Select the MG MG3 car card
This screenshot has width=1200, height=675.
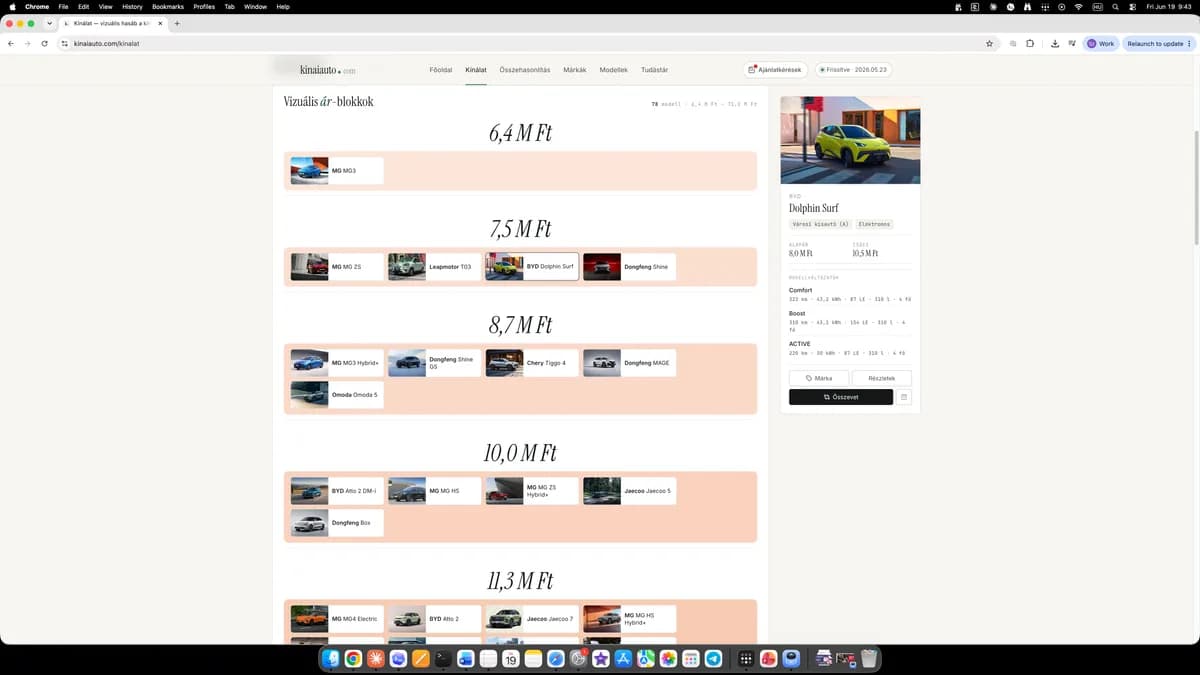pyautogui.click(x=336, y=171)
